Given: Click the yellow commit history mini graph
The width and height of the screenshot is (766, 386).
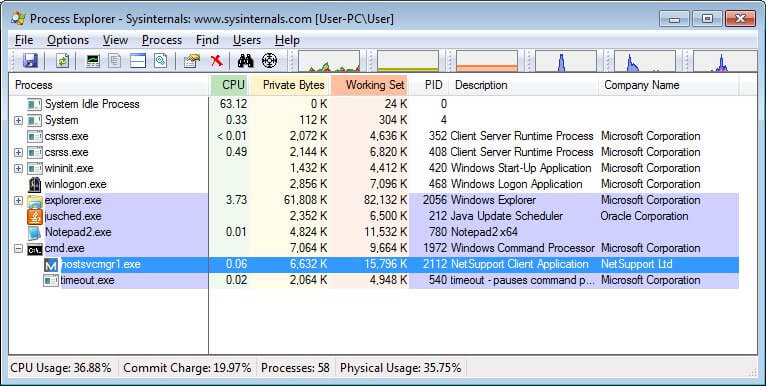Looking at the screenshot, I should (x=408, y=61).
